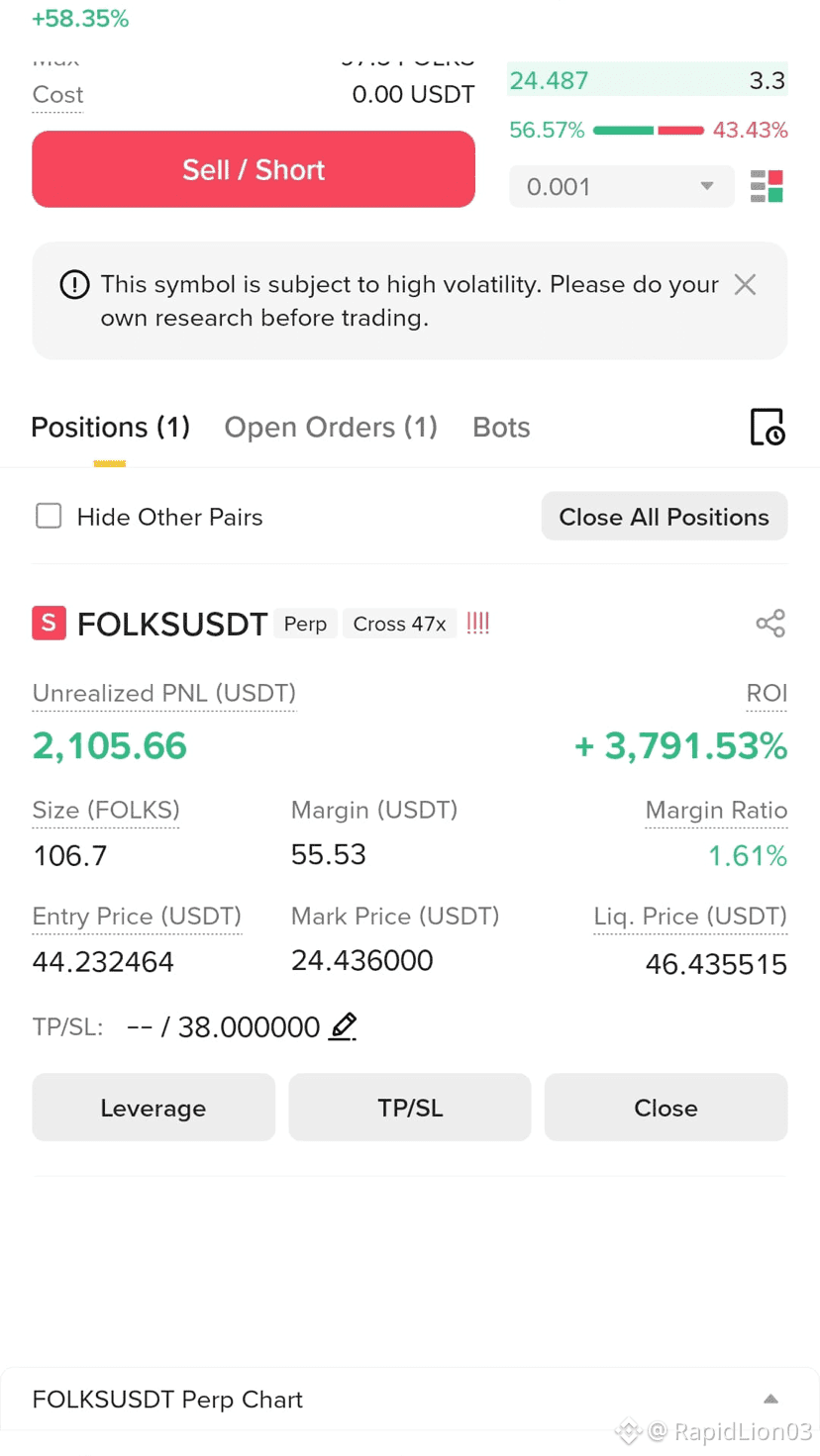The width and height of the screenshot is (820, 1456).
Task: Dismiss the high volatility warning
Action: pos(745,285)
